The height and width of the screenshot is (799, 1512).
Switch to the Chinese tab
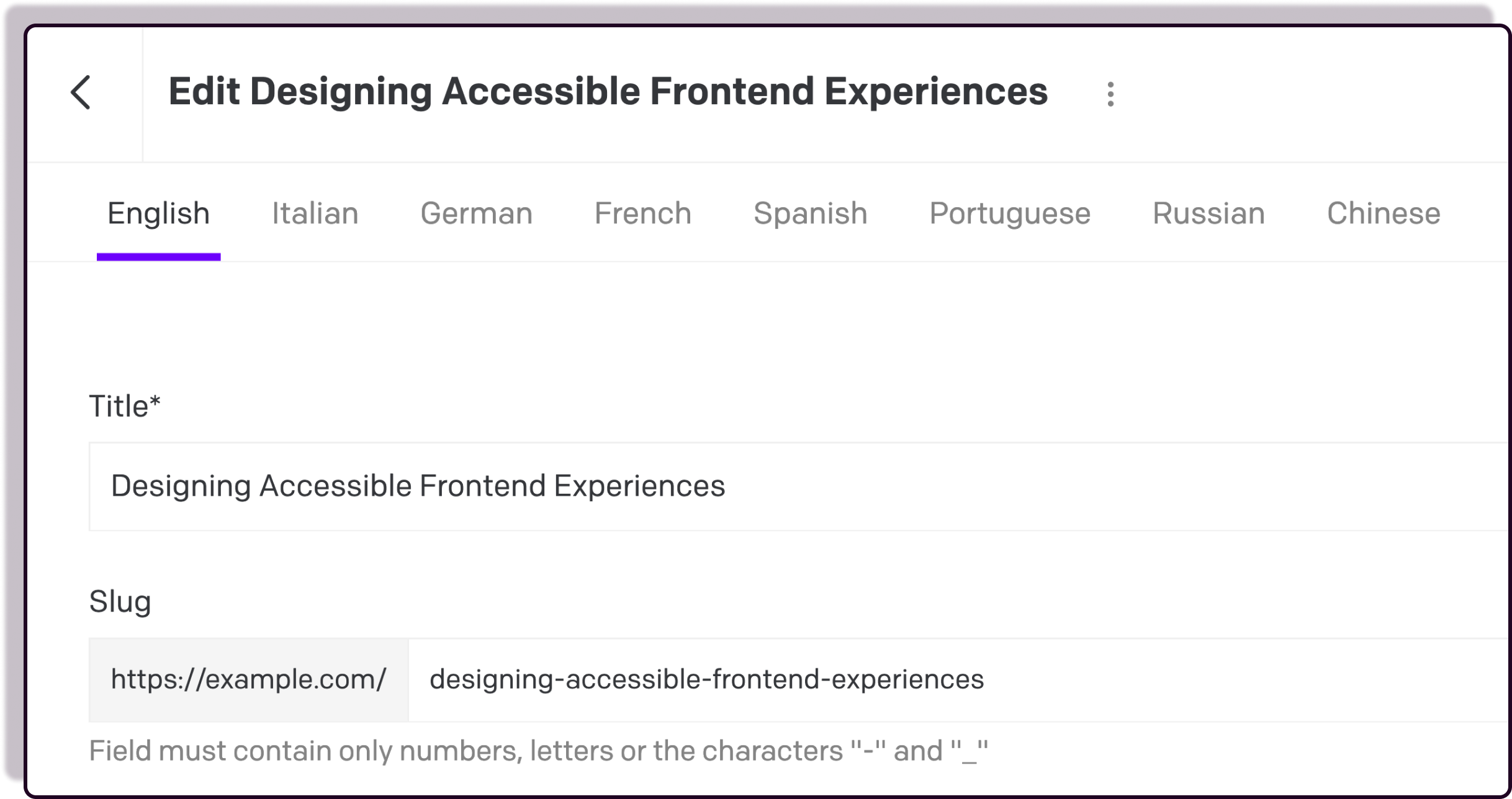pos(1383,214)
